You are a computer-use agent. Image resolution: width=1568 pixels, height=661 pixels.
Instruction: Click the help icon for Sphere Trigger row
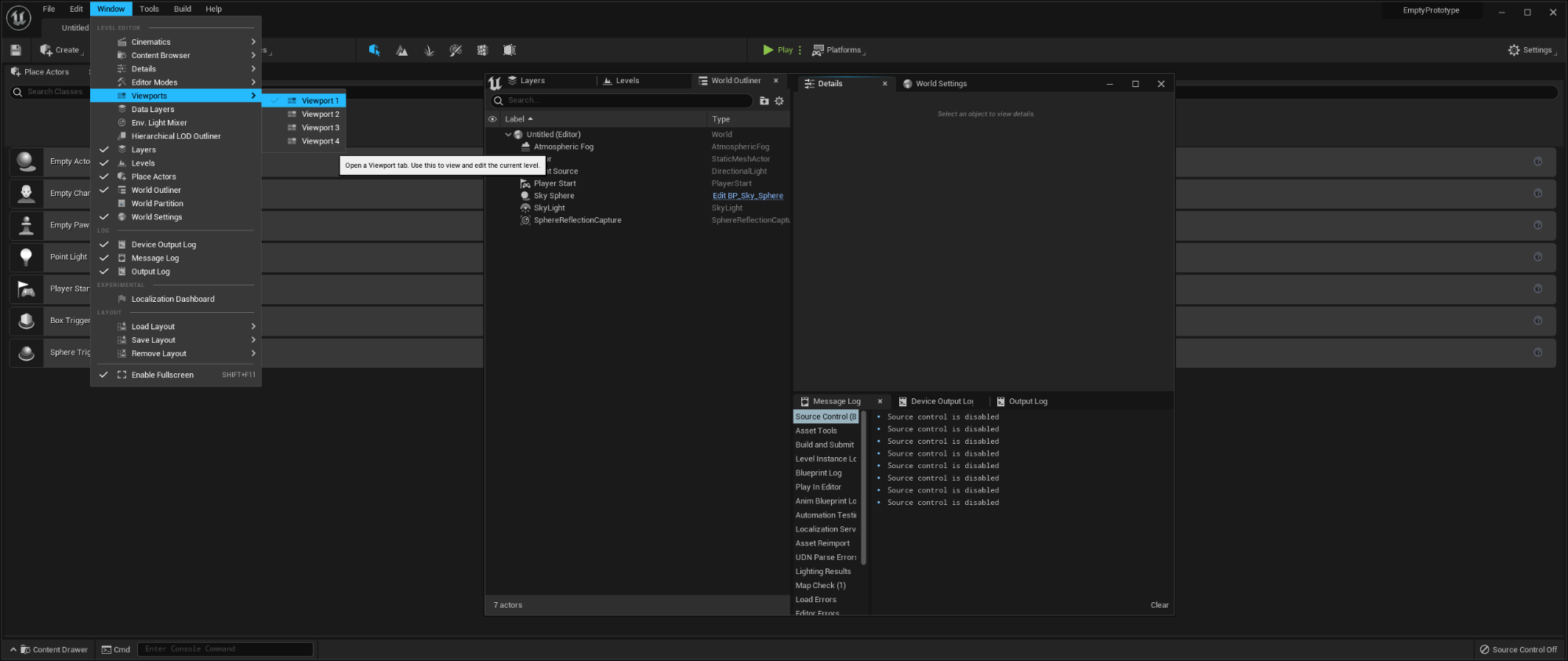[1538, 353]
